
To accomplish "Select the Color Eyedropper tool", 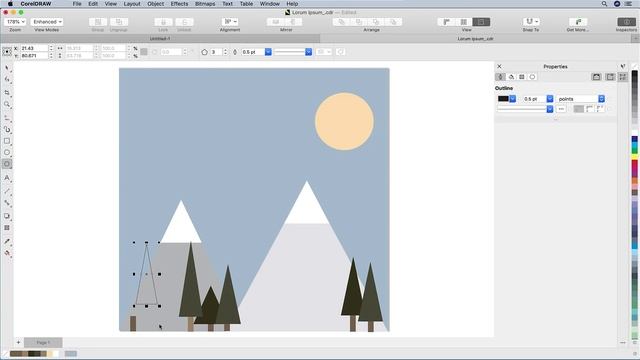I will point(7,241).
